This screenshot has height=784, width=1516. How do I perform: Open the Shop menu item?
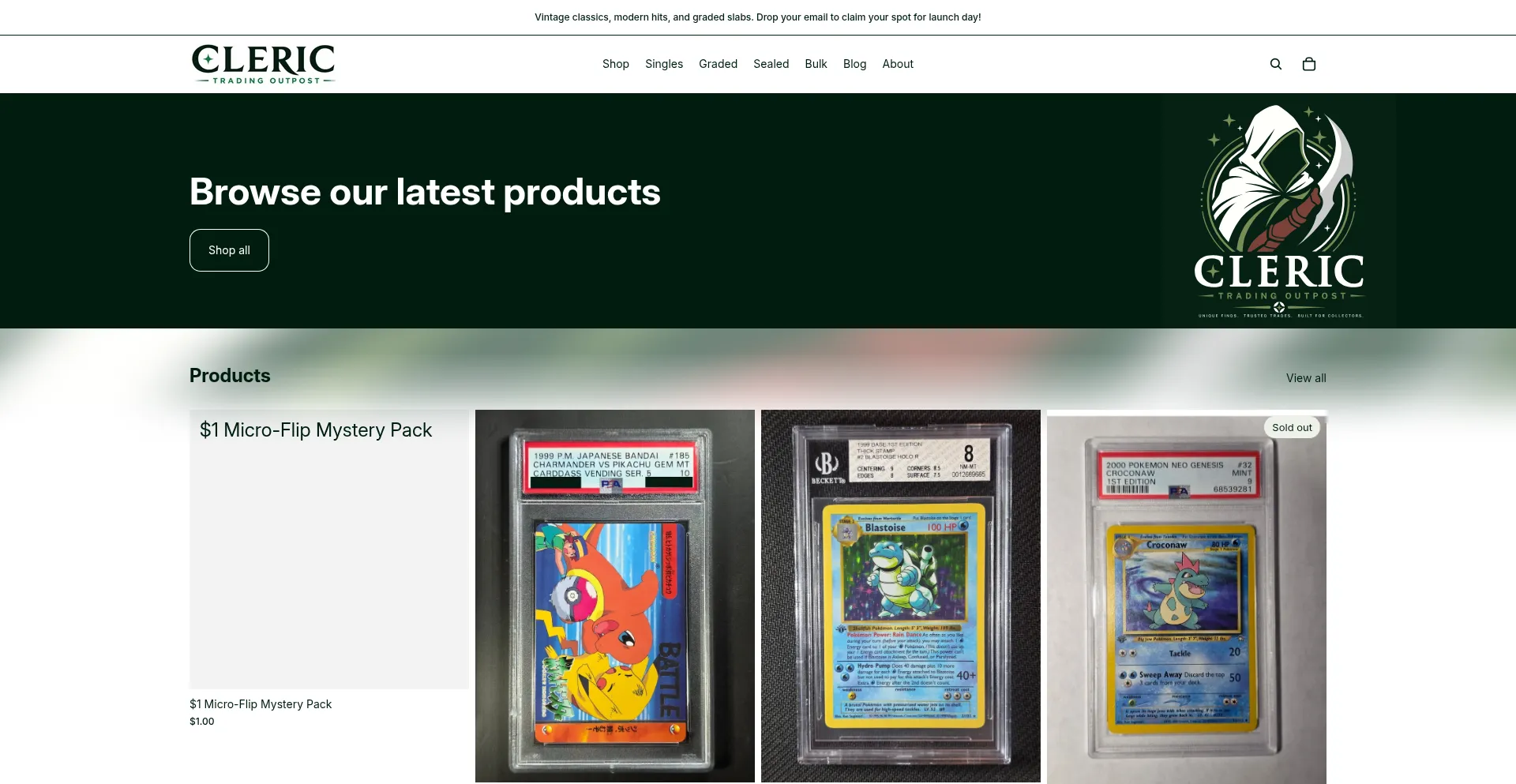[616, 64]
